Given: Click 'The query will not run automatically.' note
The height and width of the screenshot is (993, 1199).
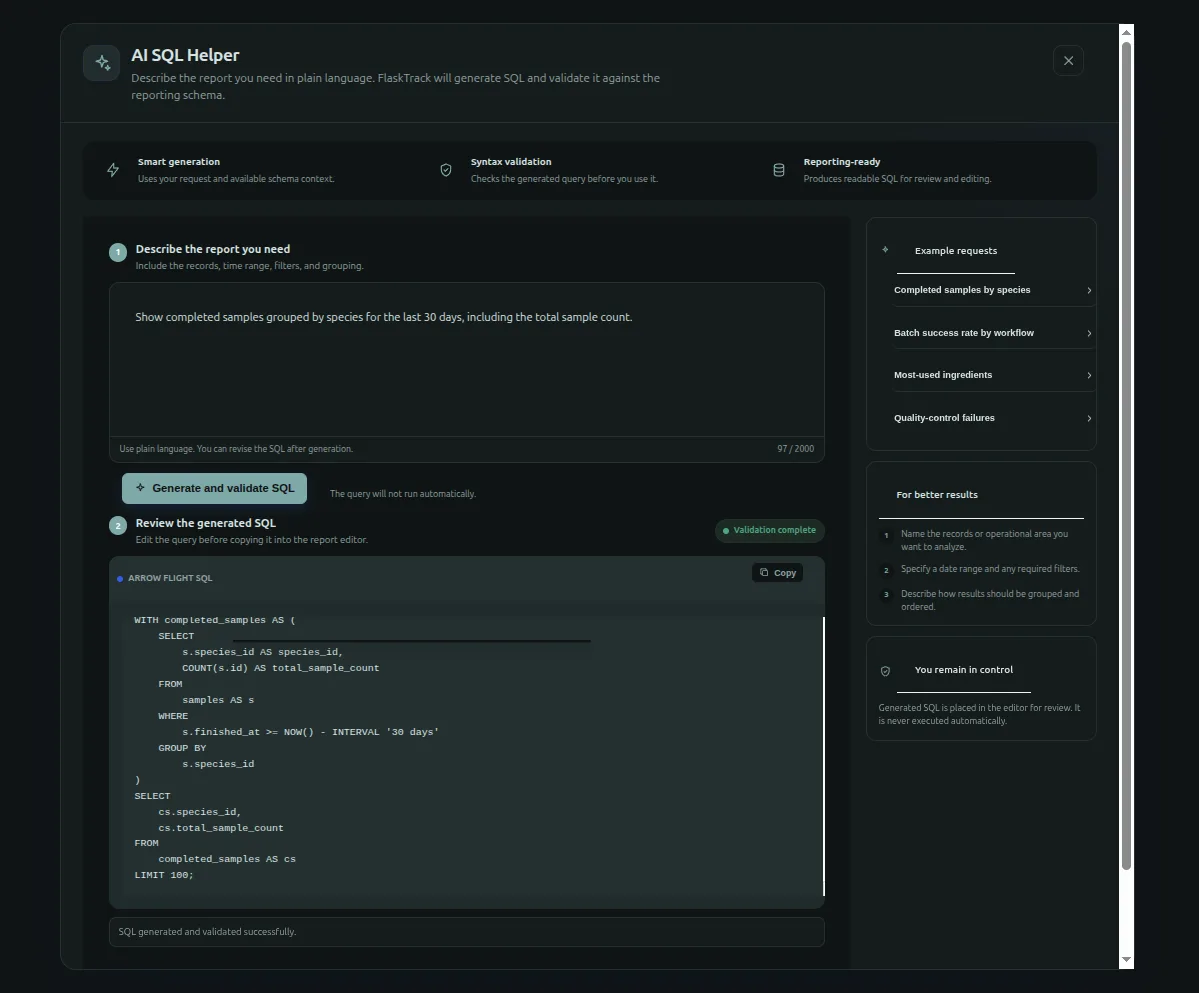Looking at the screenshot, I should (402, 494).
